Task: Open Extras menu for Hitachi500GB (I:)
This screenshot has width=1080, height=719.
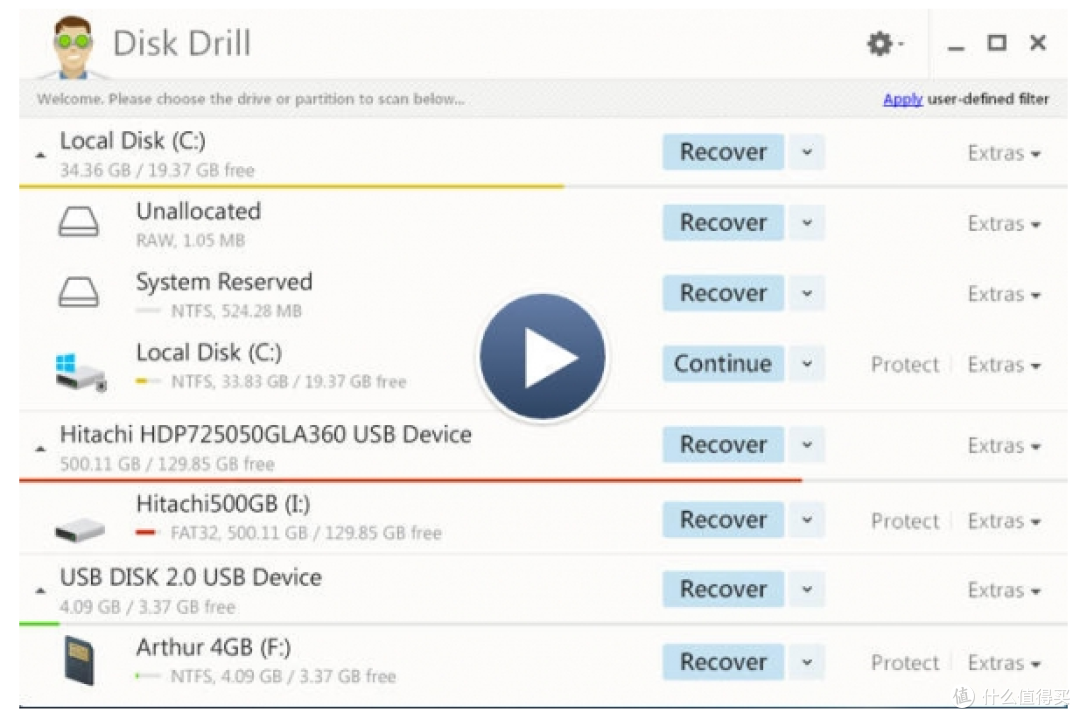Action: [1004, 521]
